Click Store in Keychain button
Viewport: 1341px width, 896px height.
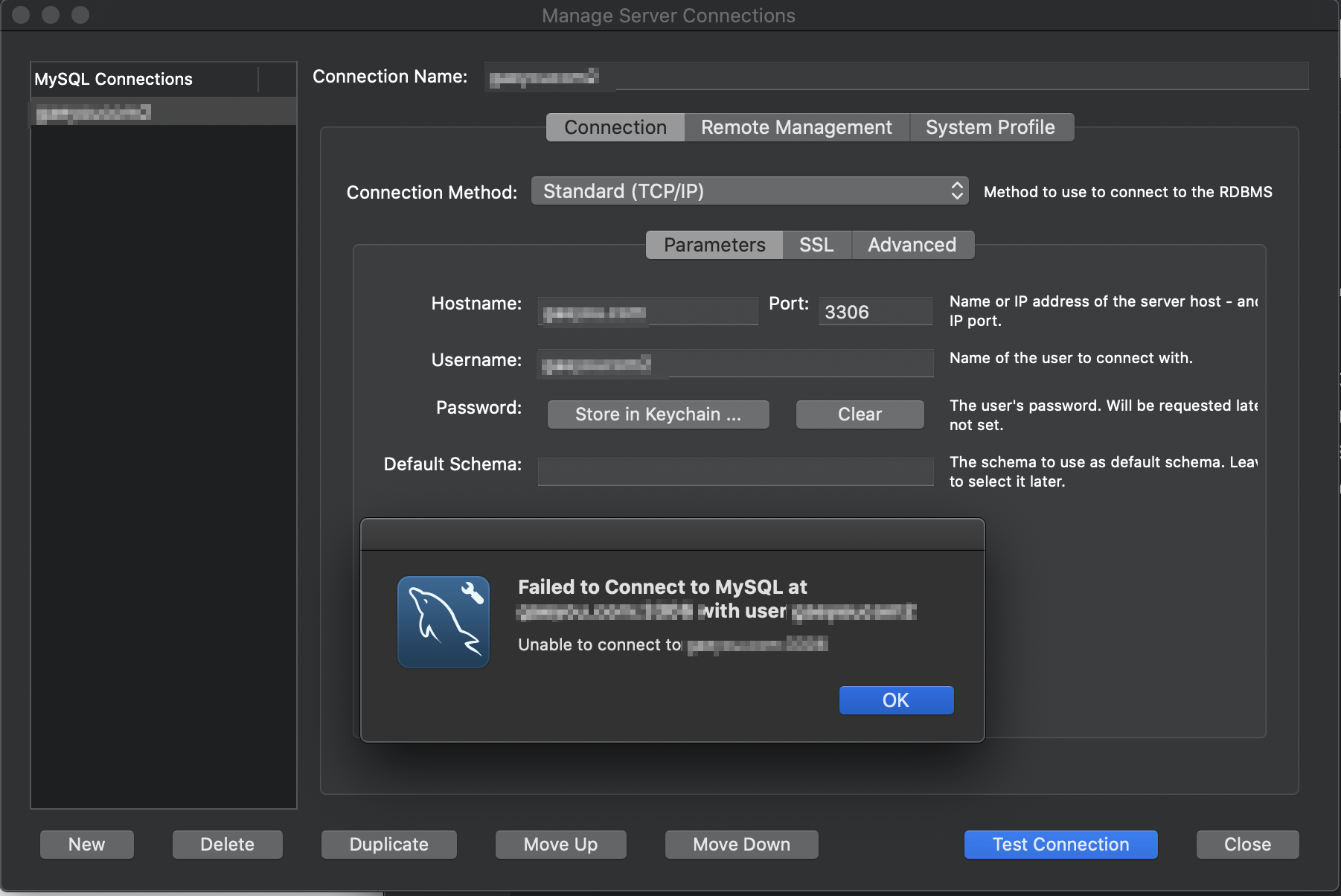(x=659, y=415)
